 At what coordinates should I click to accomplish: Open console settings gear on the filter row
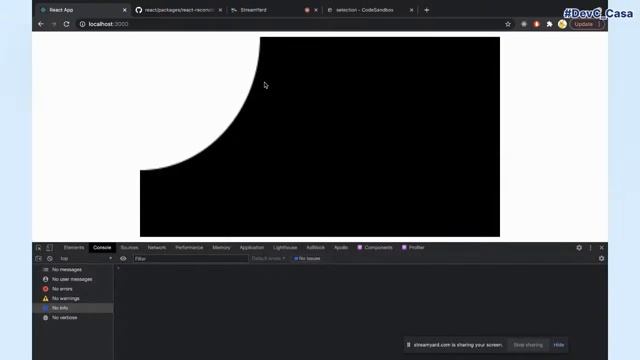(601, 258)
